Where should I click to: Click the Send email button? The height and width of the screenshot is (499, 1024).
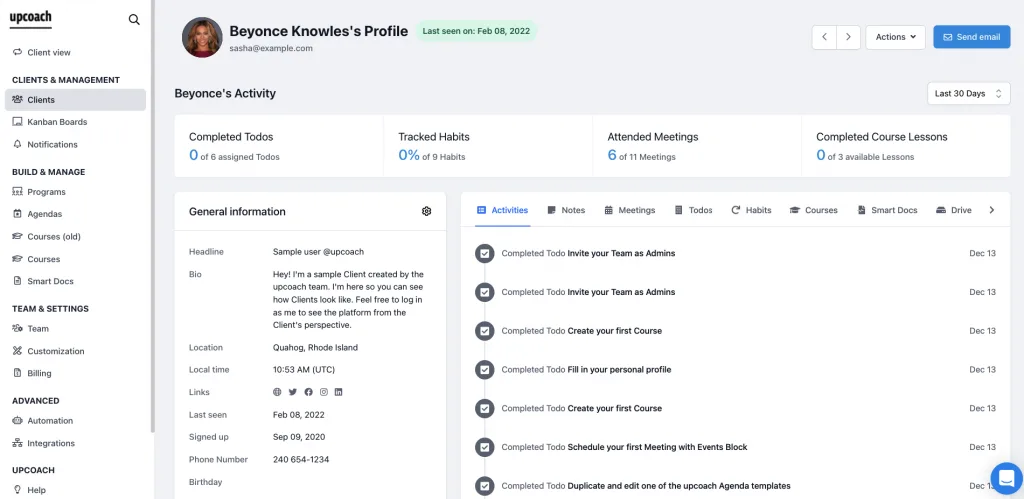pyautogui.click(x=971, y=37)
